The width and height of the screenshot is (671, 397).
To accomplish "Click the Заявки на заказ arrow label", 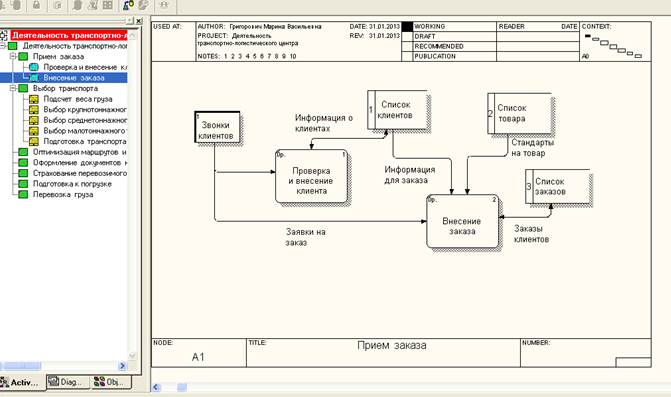I will click(306, 237).
